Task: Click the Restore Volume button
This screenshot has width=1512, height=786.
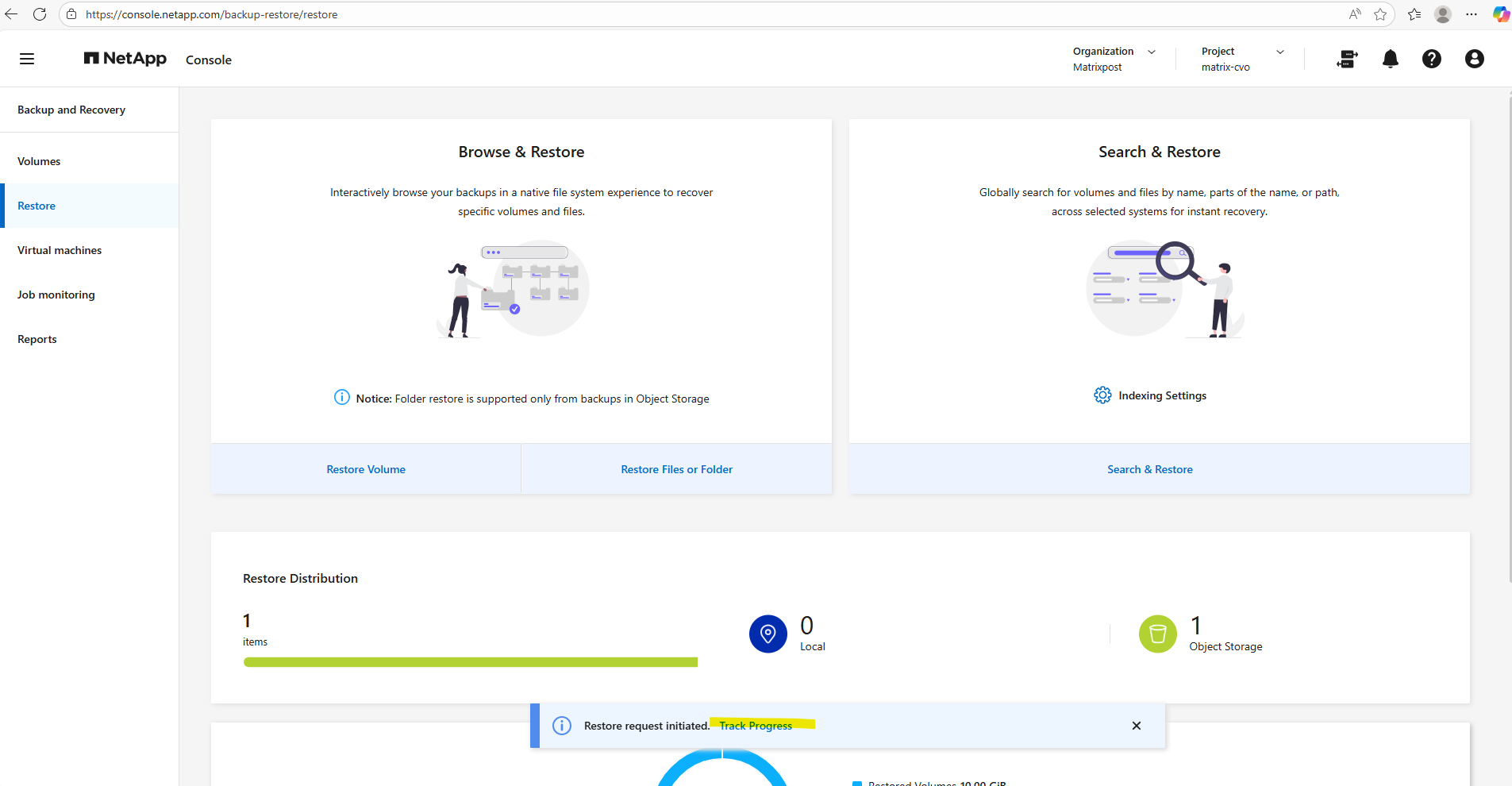Action: [x=366, y=469]
